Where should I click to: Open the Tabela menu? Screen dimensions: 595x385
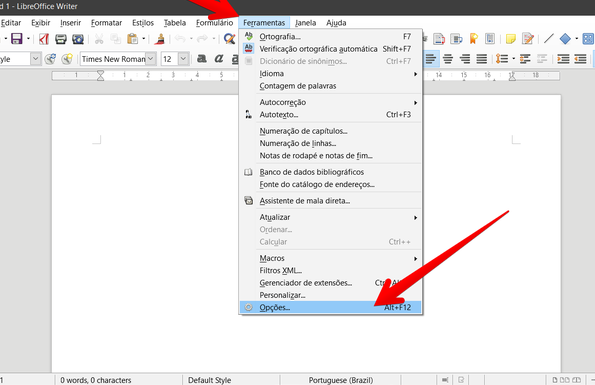tap(175, 23)
